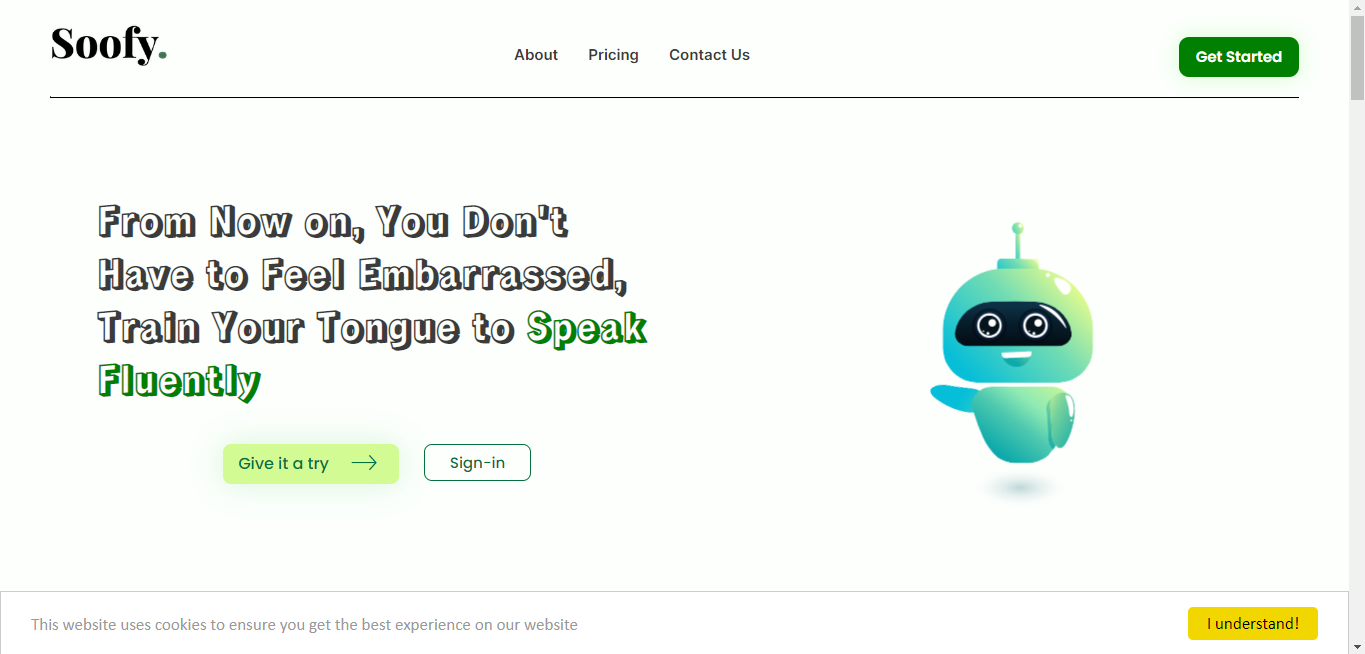Click the green Get Started button
1365x654 pixels.
[1238, 57]
